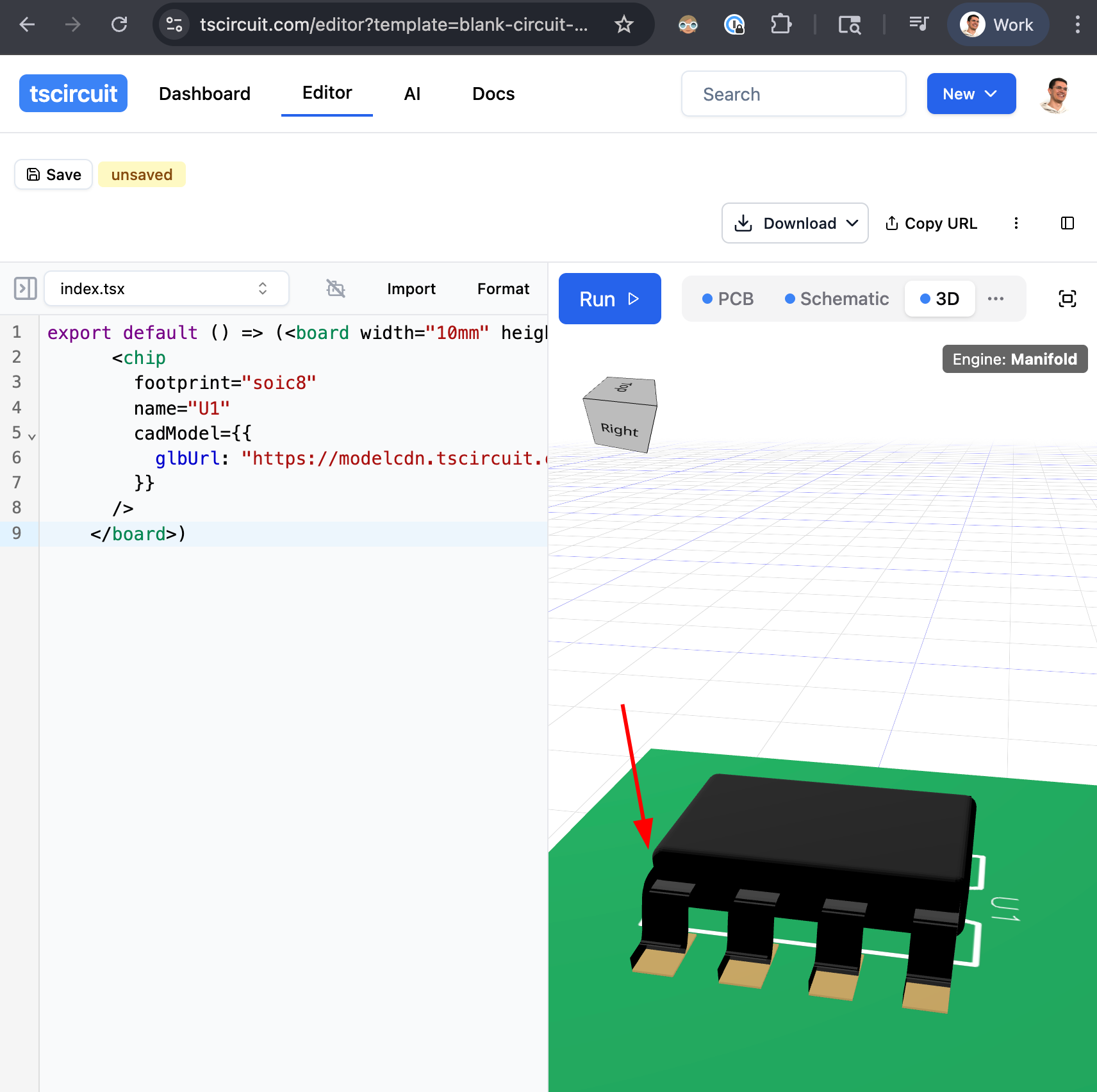1097x1092 pixels.
Task: Bookmark this page with the star icon
Action: (x=623, y=25)
